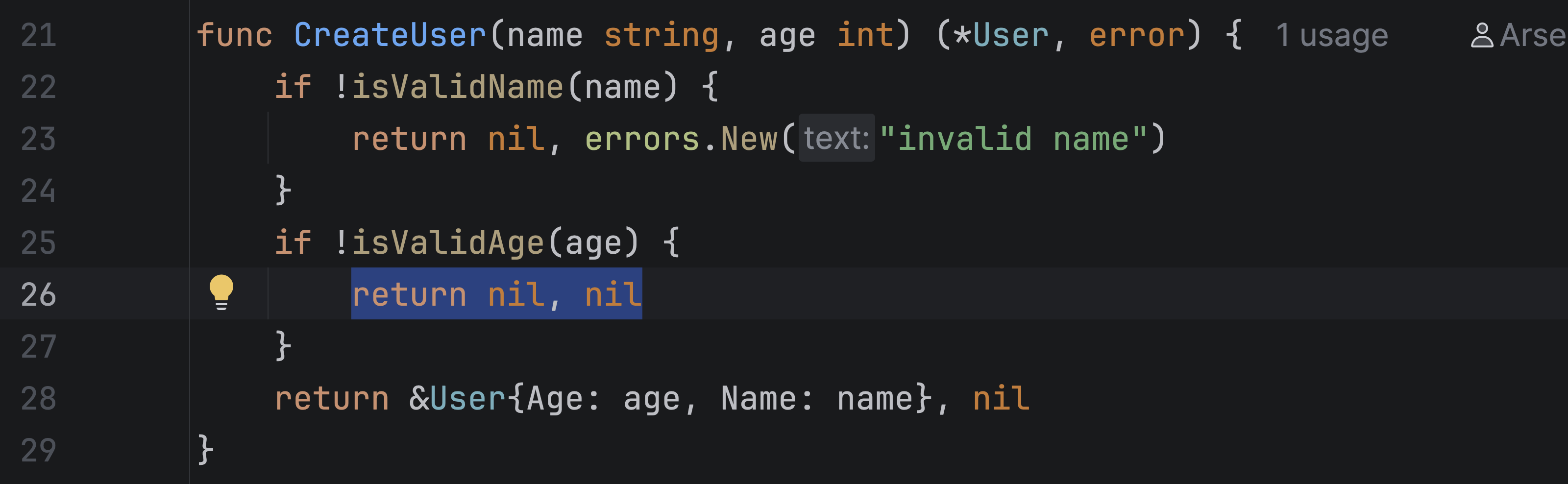This screenshot has height=484, width=1568.
Task: Click the func keyword on line 21
Action: pyautogui.click(x=234, y=35)
